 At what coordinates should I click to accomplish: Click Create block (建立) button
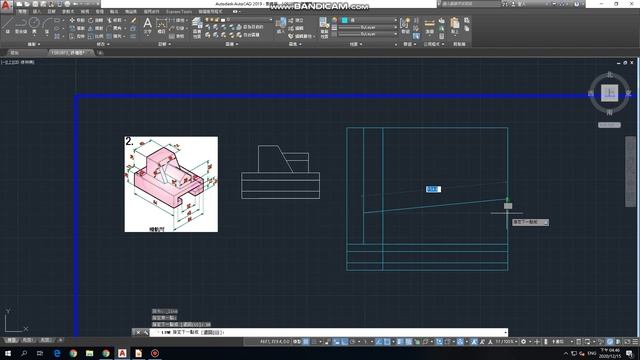point(296,20)
